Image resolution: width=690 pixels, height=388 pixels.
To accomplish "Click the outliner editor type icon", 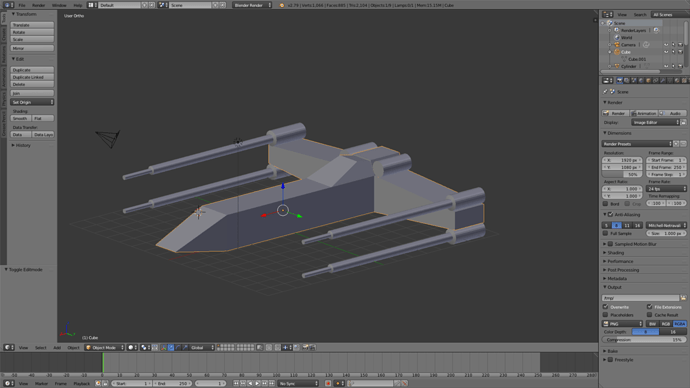I will point(608,15).
